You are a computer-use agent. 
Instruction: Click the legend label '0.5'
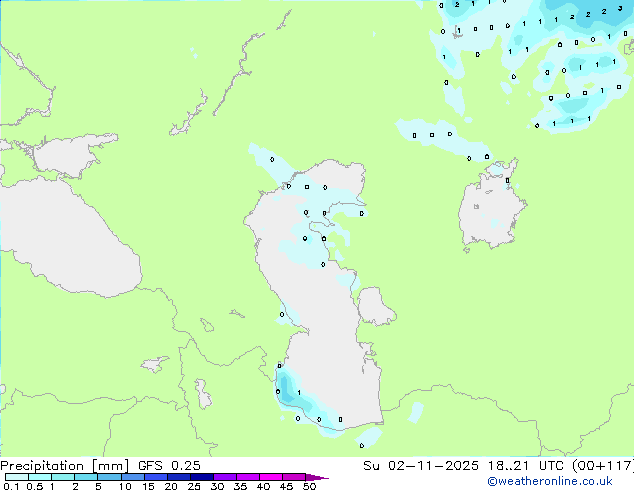point(34,486)
